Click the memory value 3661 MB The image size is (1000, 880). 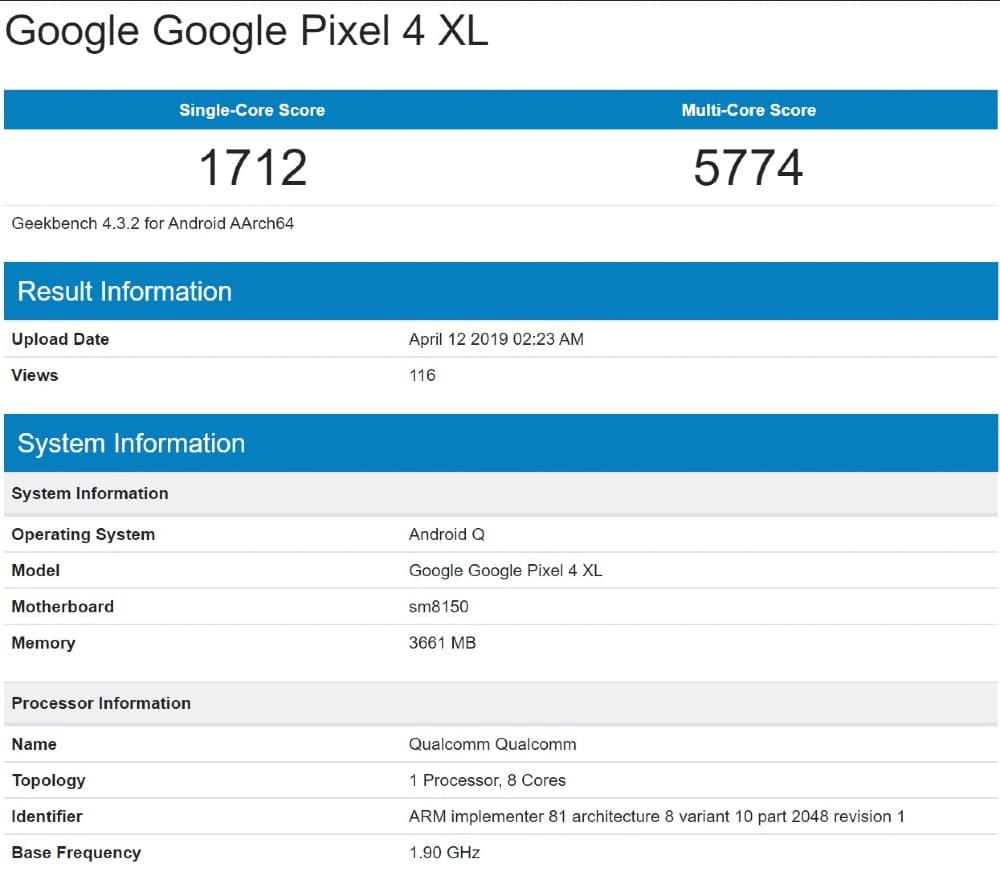(x=442, y=642)
